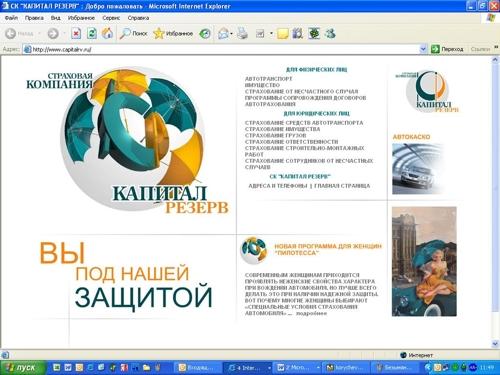Open the Сервис menu
The width and height of the screenshot is (500, 375).
(x=111, y=18)
